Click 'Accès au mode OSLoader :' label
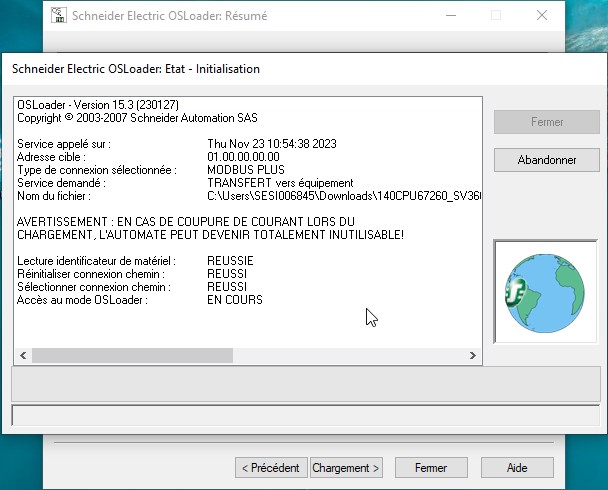 point(82,300)
